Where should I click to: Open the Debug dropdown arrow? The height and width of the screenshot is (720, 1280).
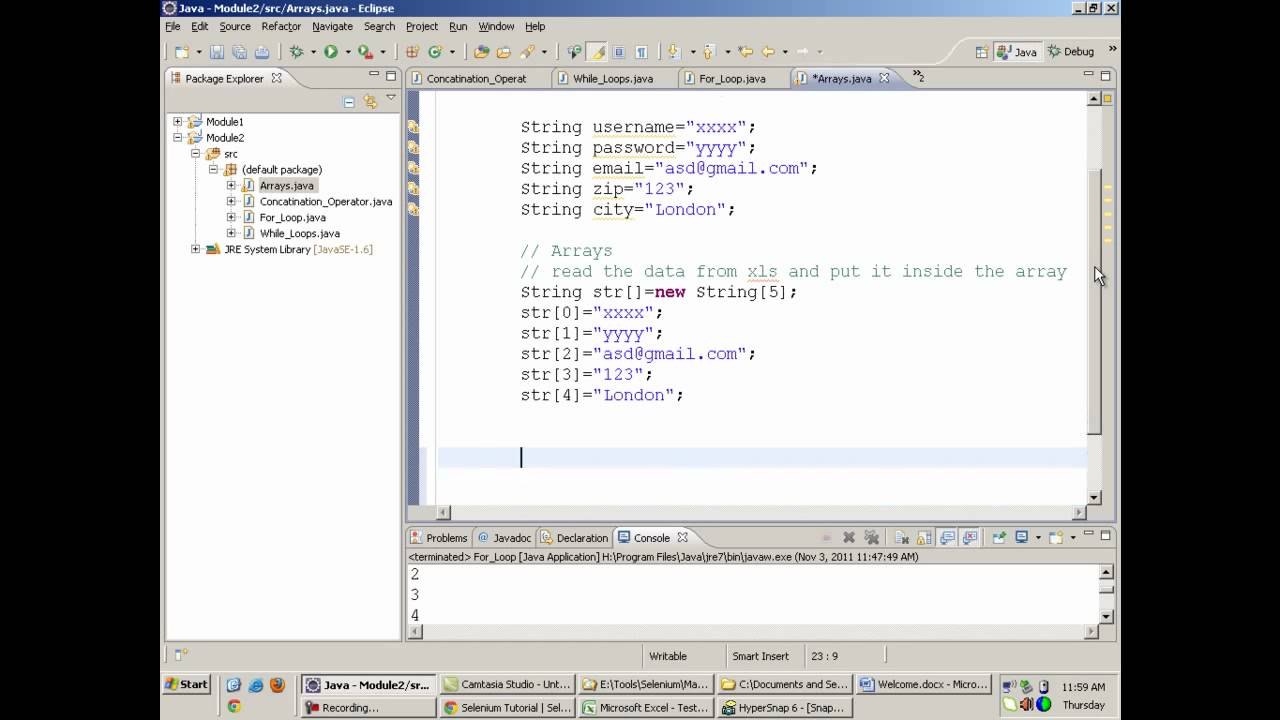[313, 52]
